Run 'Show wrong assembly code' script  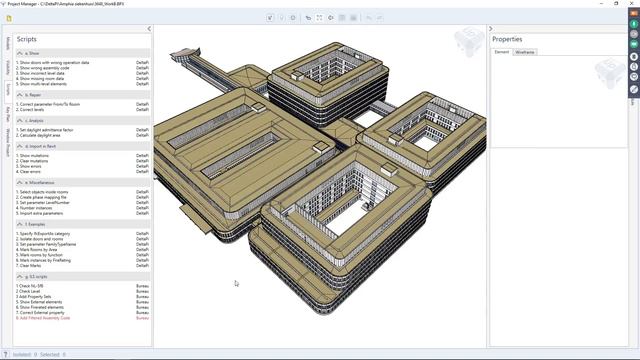click(x=42, y=68)
